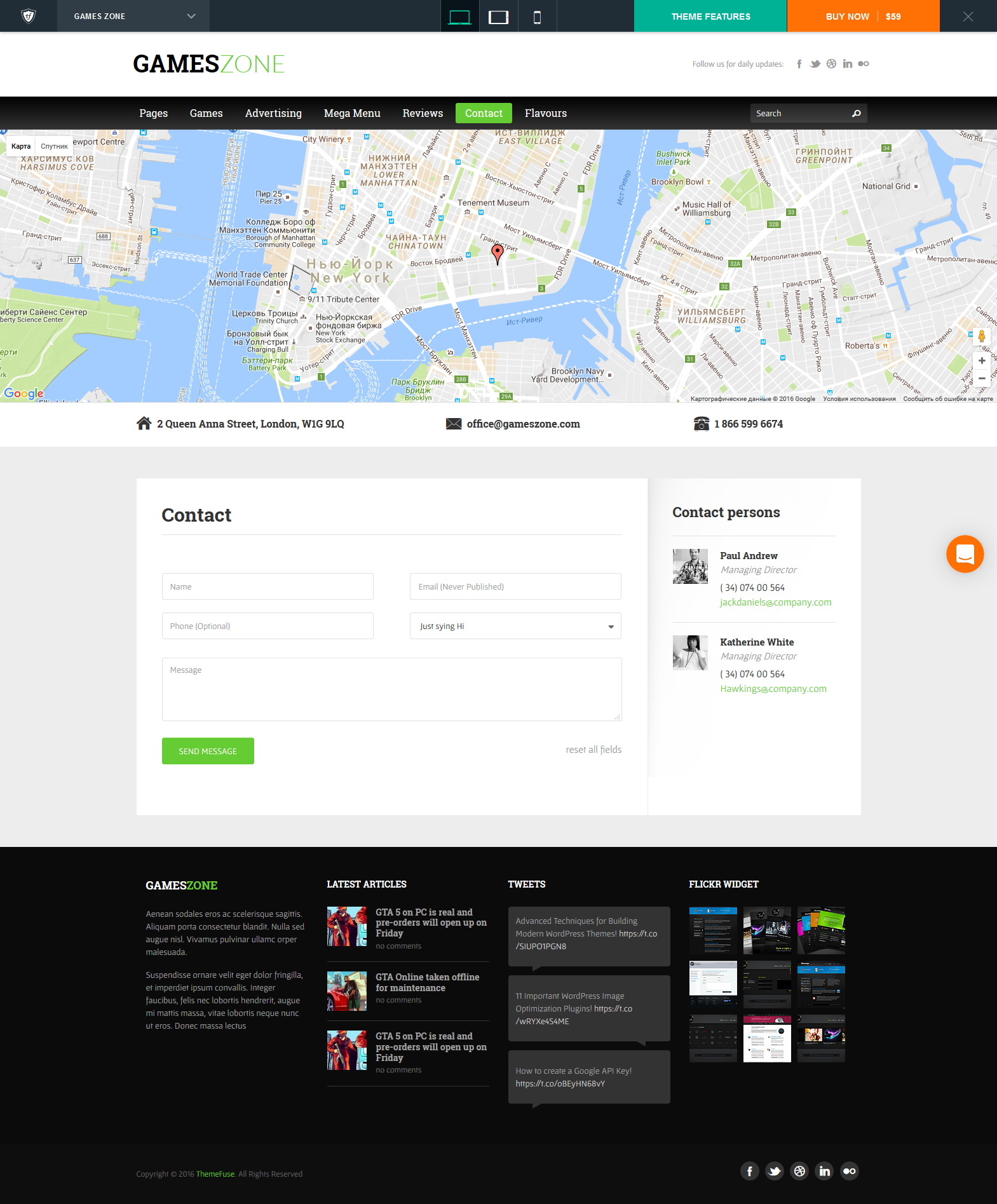Viewport: 997px width, 1204px height.
Task: Zoom out the map with minus button
Action: (982, 378)
